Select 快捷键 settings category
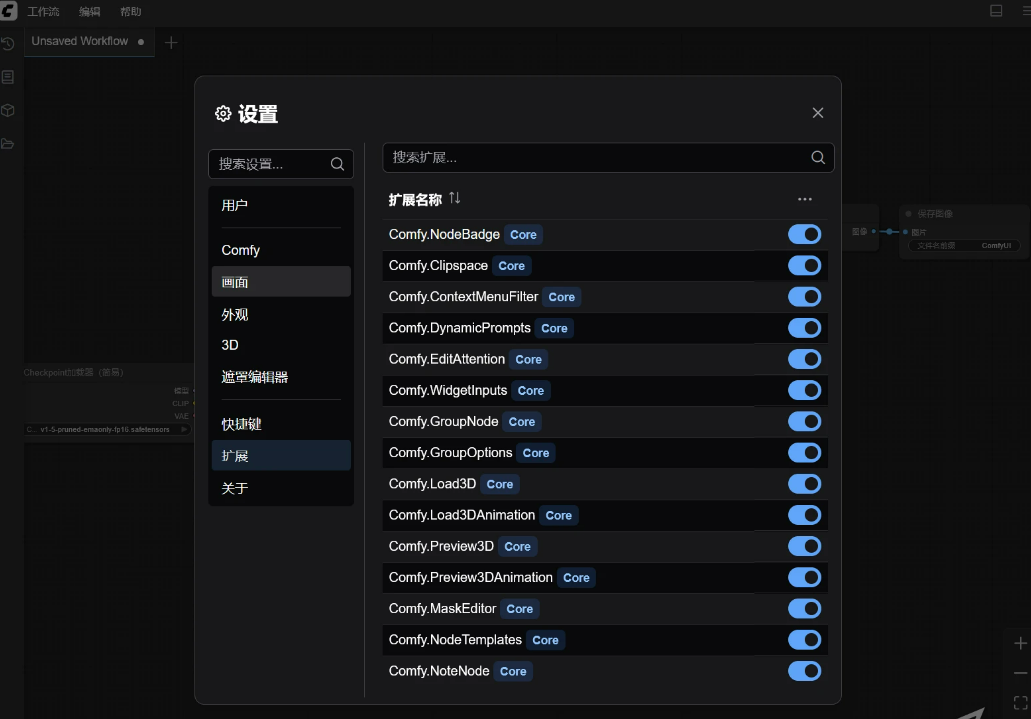The width and height of the screenshot is (1031, 719). (281, 424)
